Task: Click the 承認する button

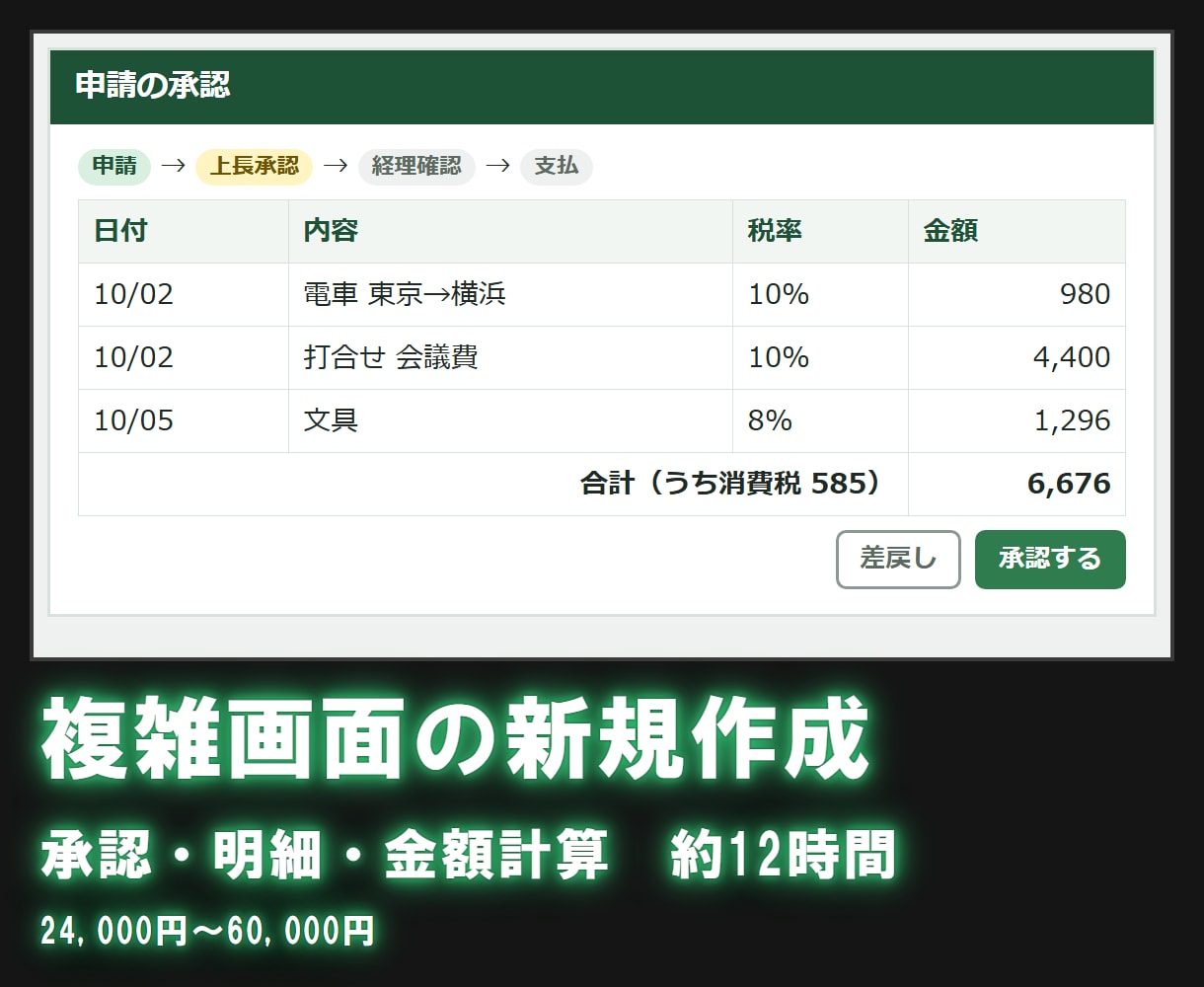Action: tap(1050, 560)
